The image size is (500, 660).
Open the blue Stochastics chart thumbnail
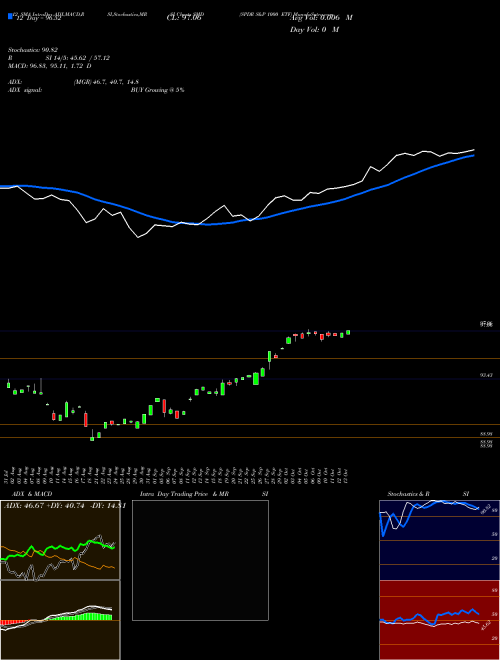coord(439,540)
